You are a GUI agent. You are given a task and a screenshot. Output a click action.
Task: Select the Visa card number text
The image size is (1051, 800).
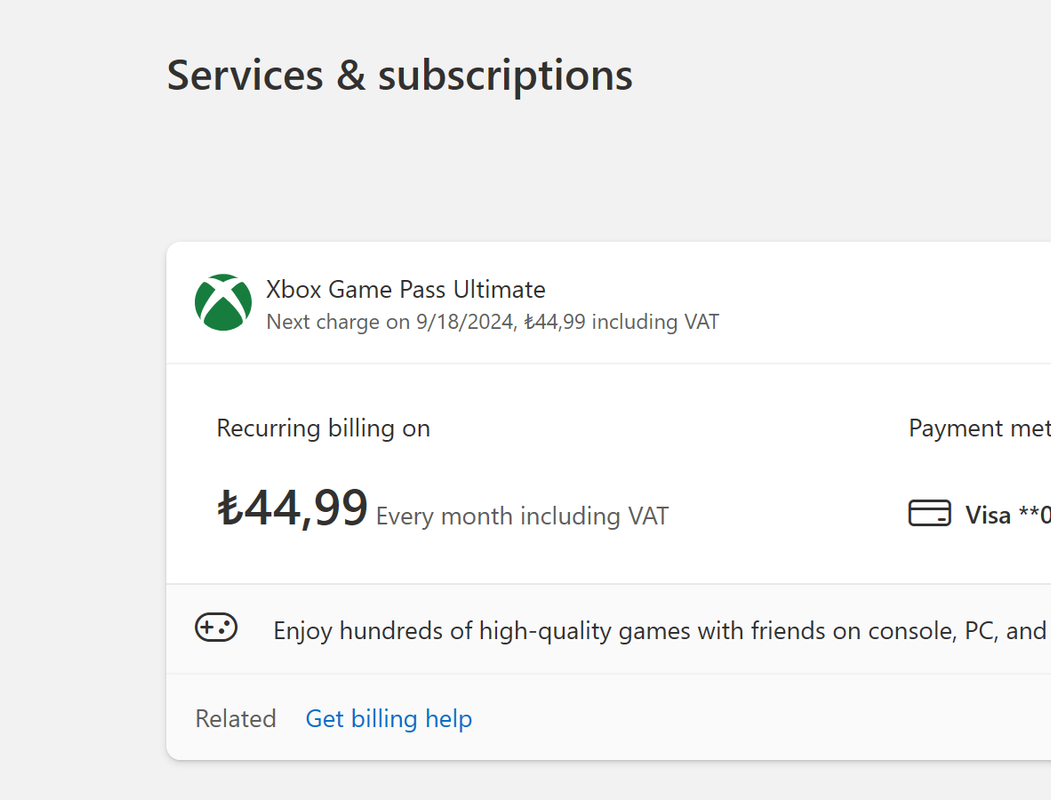tap(1007, 515)
